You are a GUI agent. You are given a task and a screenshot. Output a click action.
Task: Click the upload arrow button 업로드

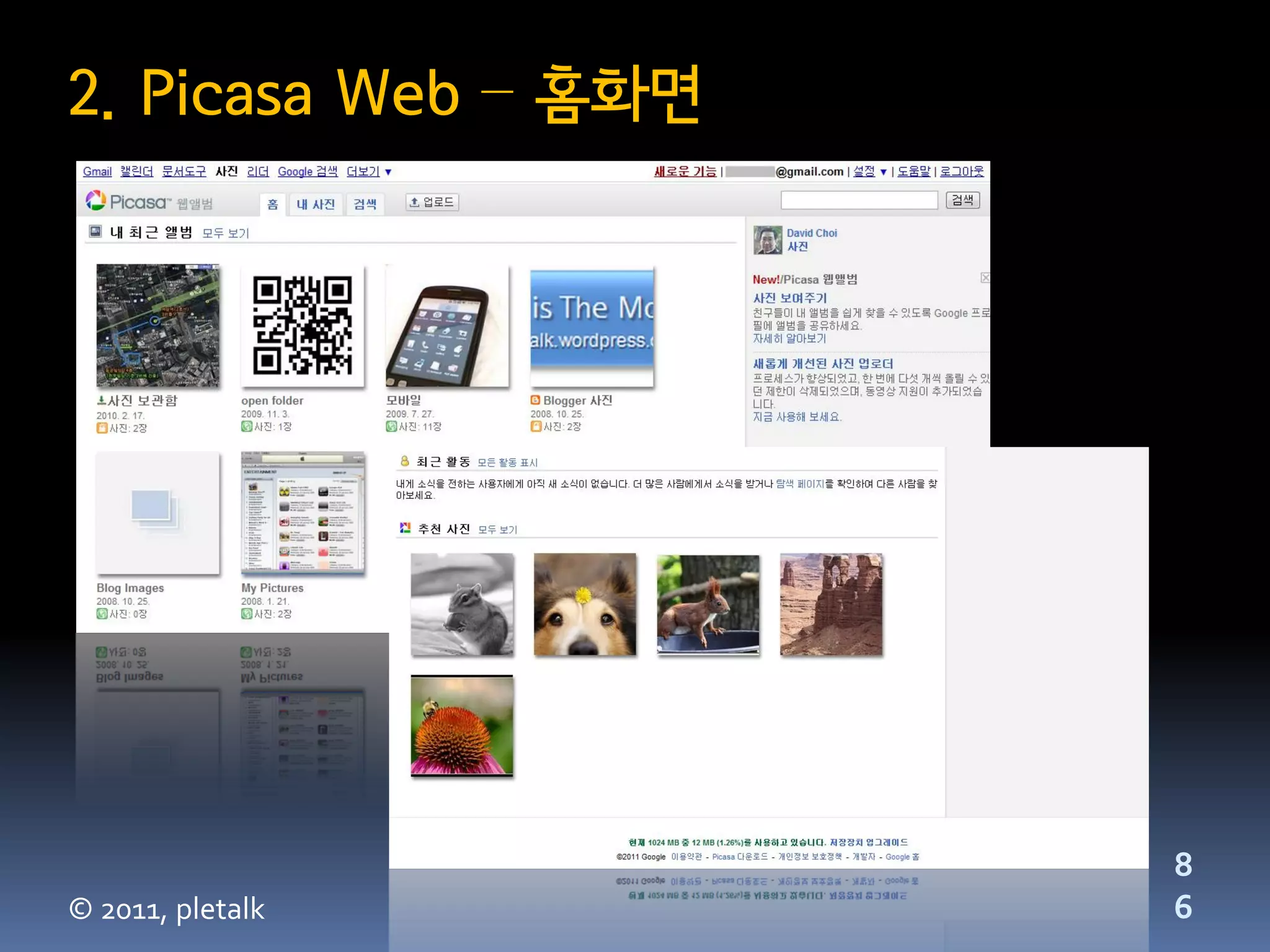(x=432, y=202)
